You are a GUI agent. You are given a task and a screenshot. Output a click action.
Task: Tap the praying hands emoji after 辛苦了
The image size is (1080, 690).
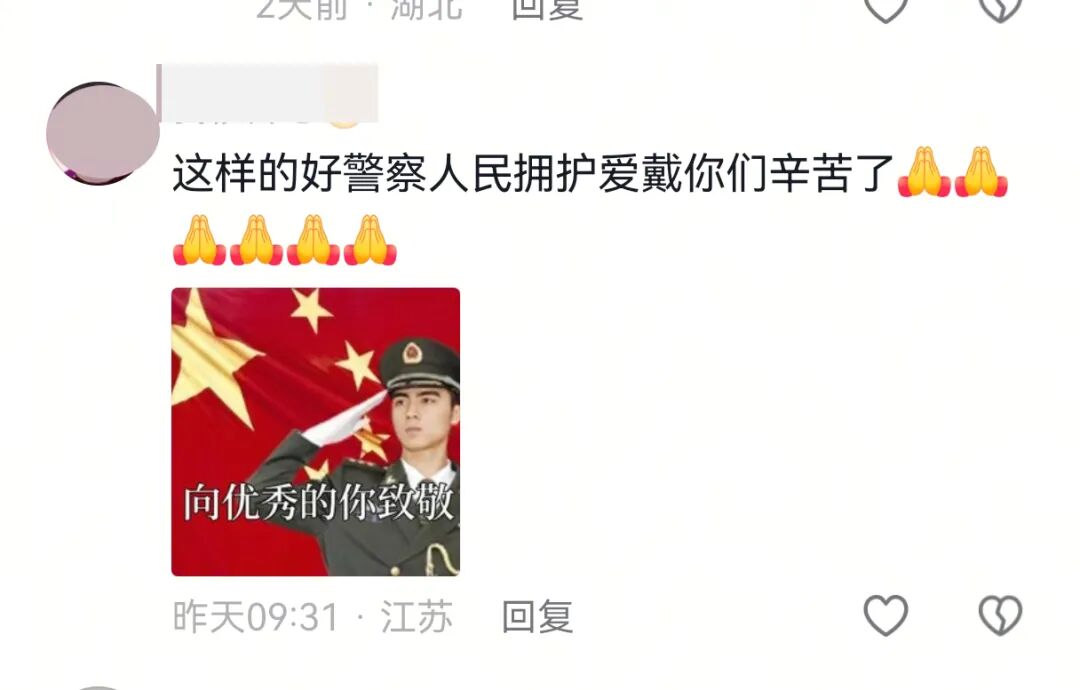[953, 172]
